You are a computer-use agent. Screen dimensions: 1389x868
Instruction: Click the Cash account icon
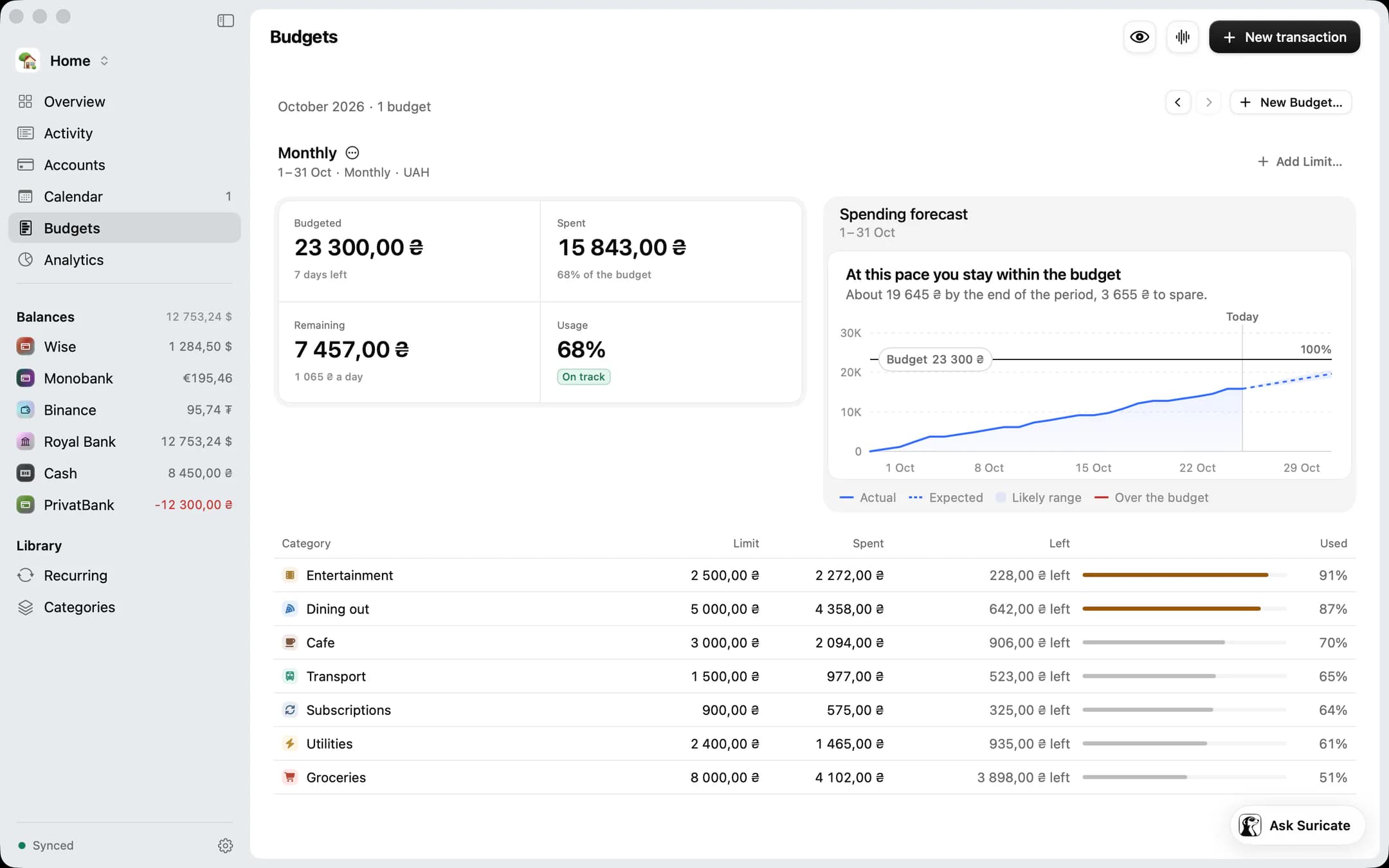pos(25,473)
